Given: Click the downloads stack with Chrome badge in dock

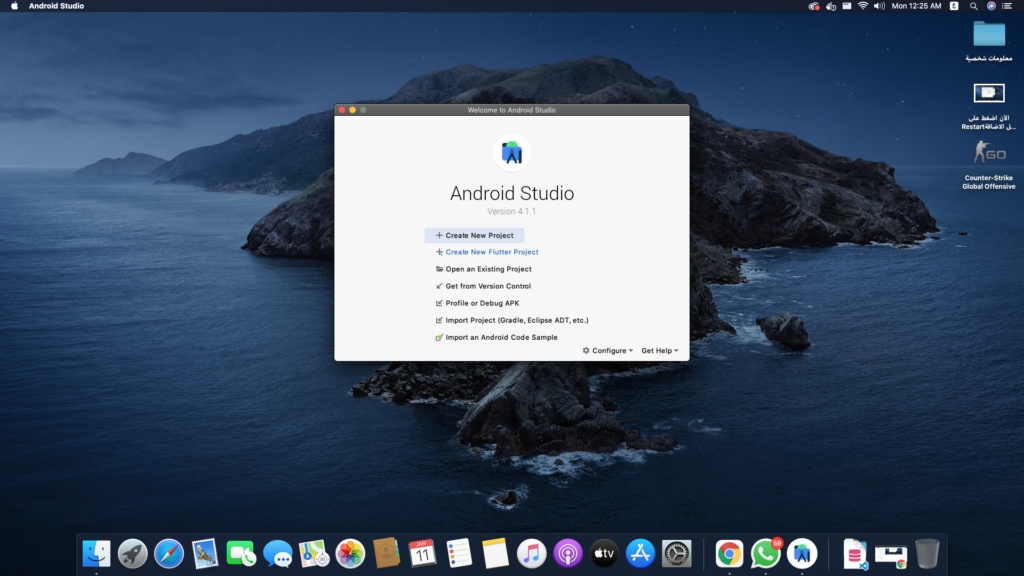Looking at the screenshot, I should point(891,555).
